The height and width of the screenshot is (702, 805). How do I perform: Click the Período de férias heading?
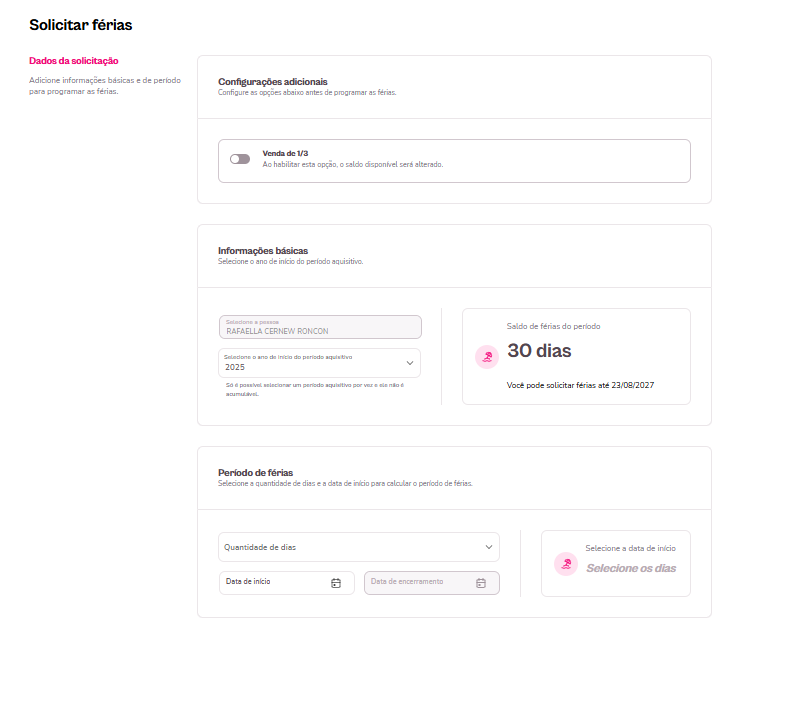[x=255, y=472]
